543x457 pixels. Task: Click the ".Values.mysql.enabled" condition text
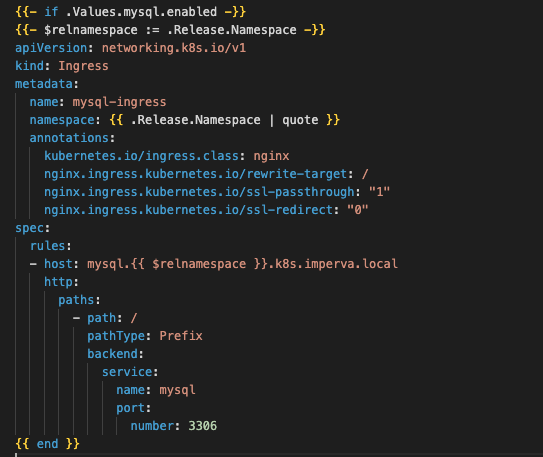[141, 12]
